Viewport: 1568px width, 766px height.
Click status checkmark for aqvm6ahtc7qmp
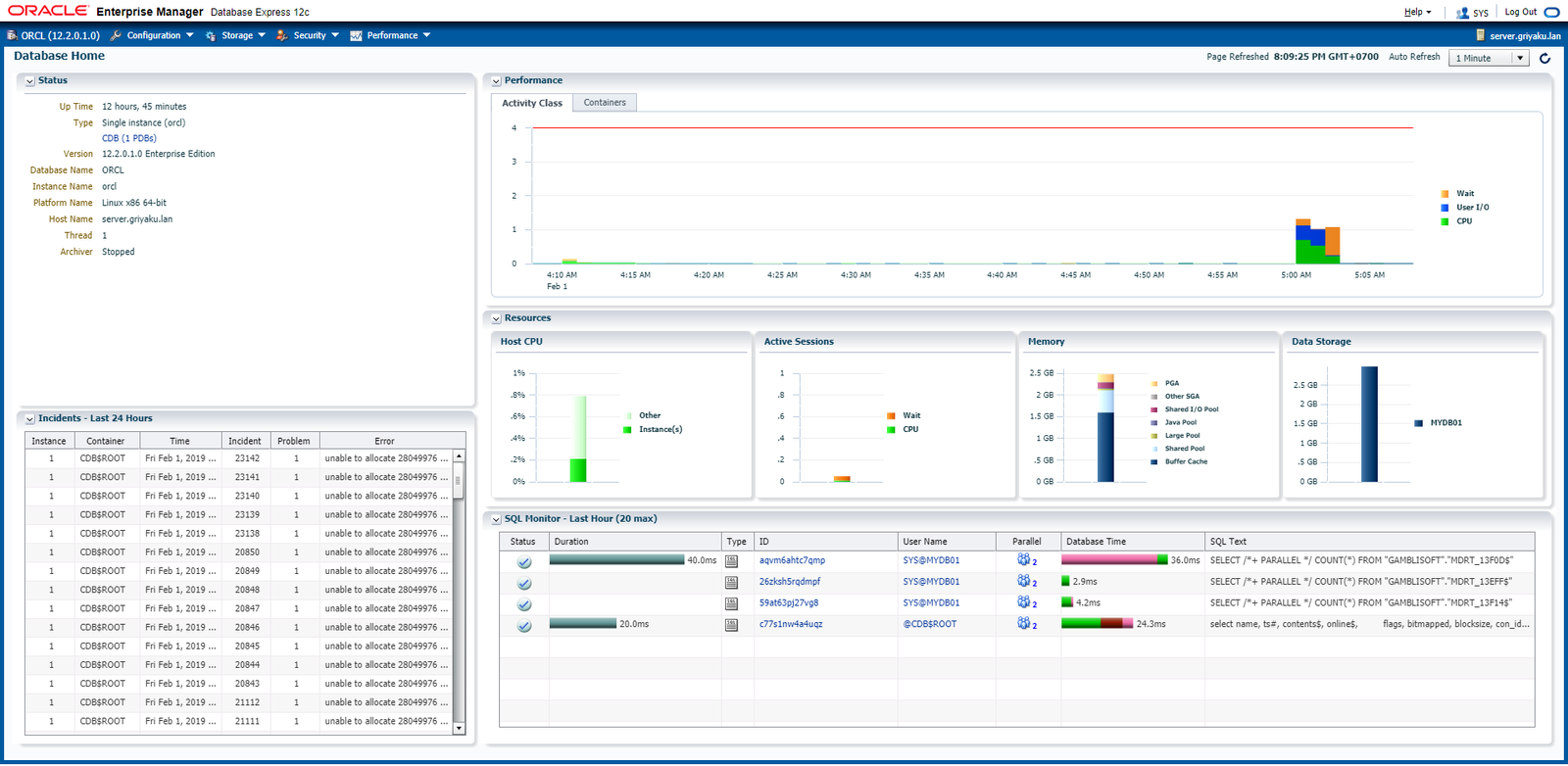coord(524,562)
